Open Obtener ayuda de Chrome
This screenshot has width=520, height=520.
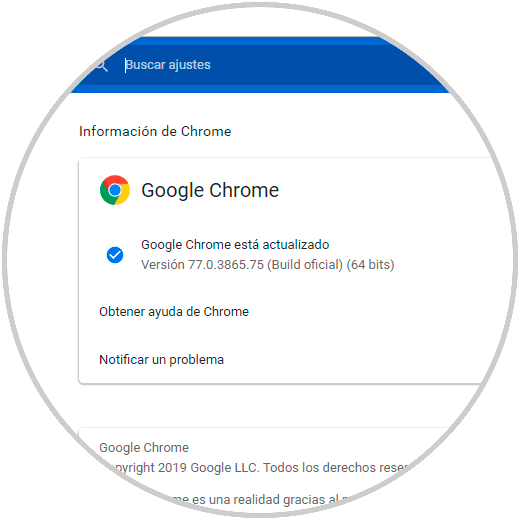pos(174,312)
